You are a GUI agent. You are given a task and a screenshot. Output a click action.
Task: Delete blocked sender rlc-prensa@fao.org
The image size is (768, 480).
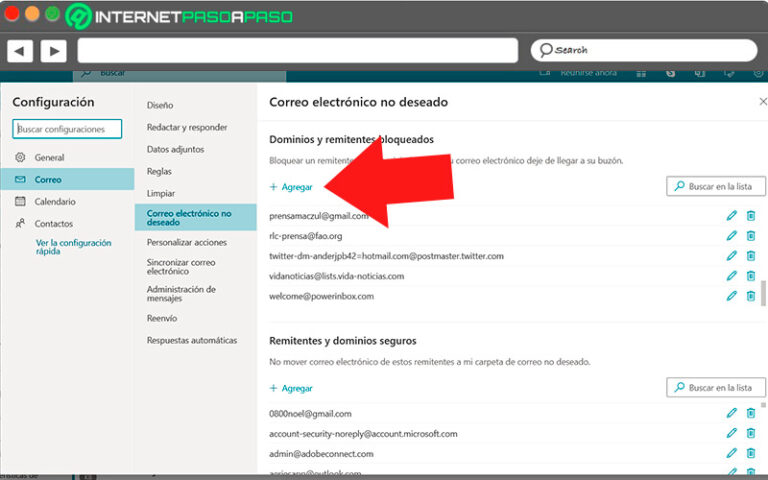(750, 236)
